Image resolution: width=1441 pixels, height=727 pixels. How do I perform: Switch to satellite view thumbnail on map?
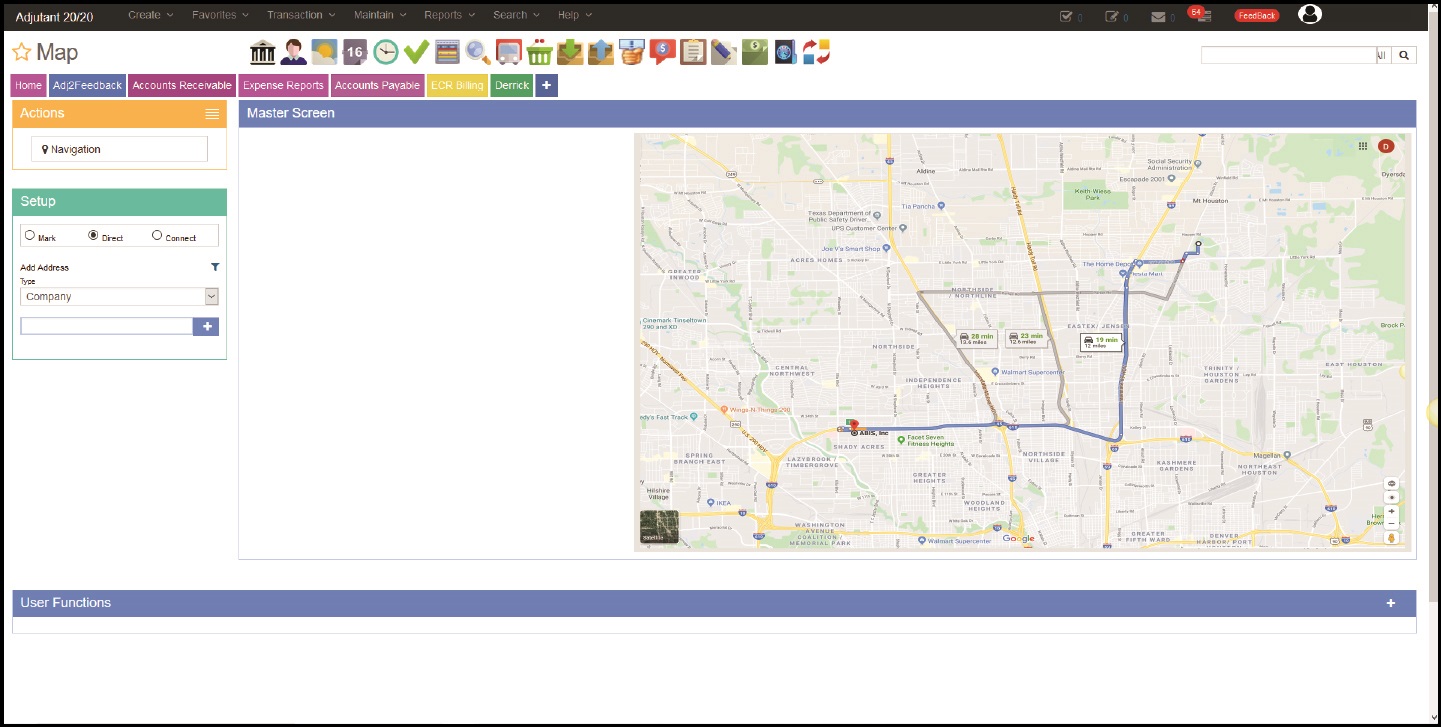pos(659,527)
